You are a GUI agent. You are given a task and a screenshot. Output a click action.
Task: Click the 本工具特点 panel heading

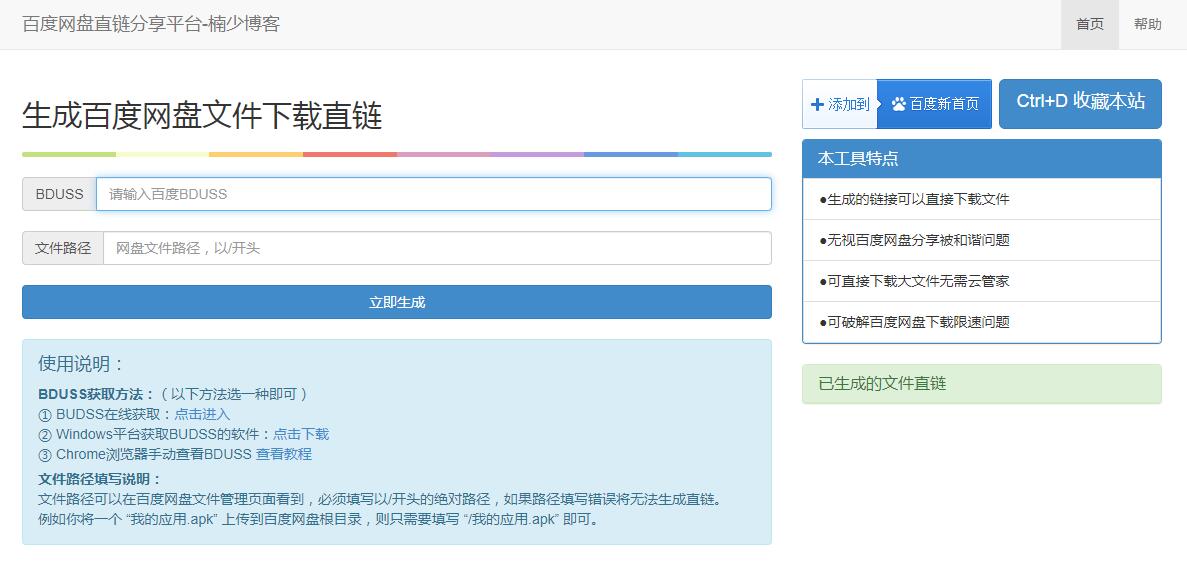(x=982, y=159)
